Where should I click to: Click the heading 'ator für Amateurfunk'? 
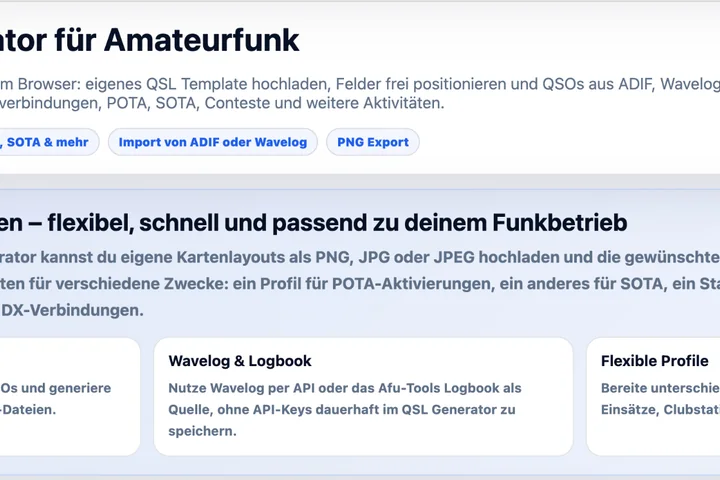[150, 40]
